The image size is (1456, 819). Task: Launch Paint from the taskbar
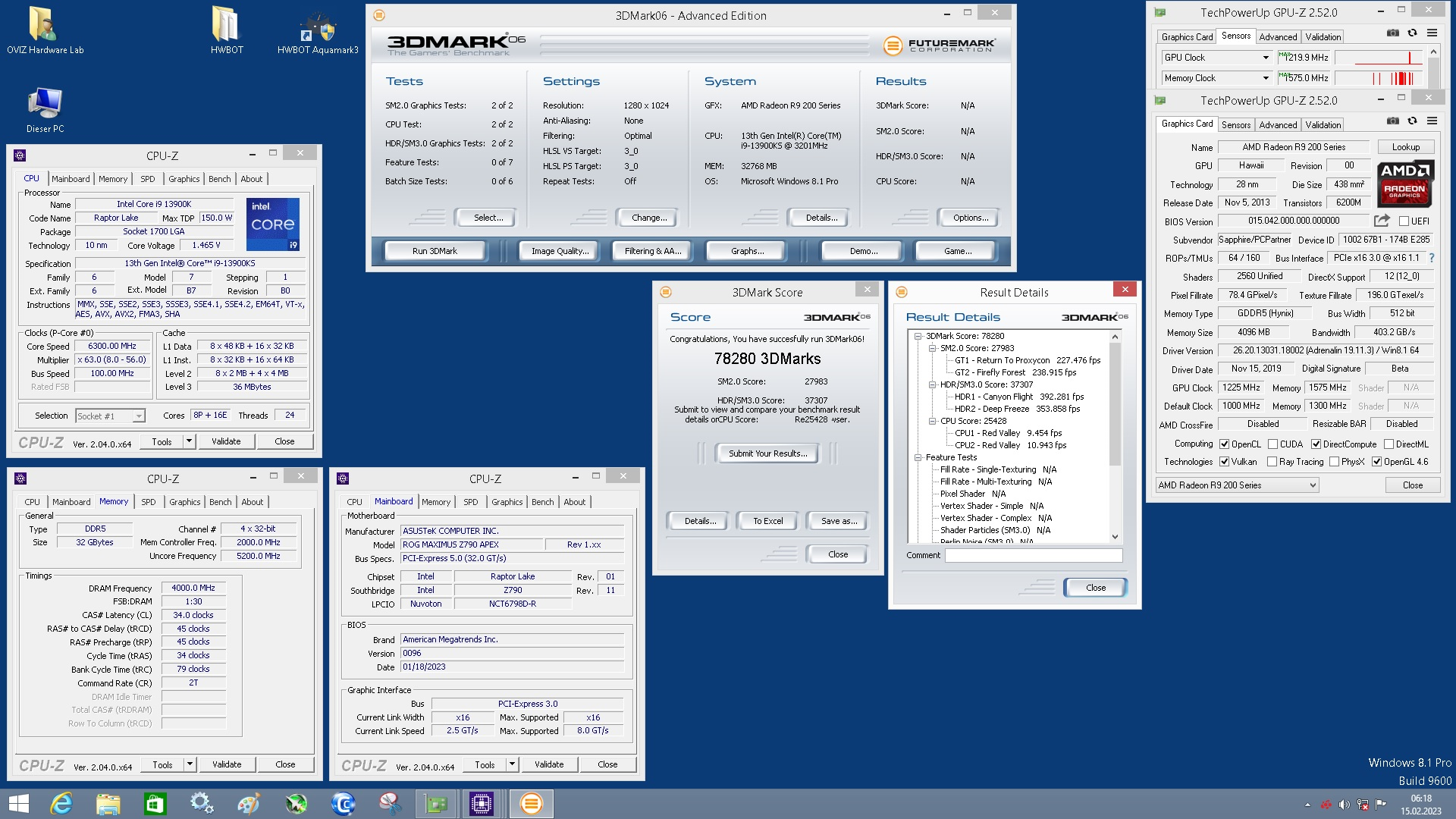coord(249,804)
